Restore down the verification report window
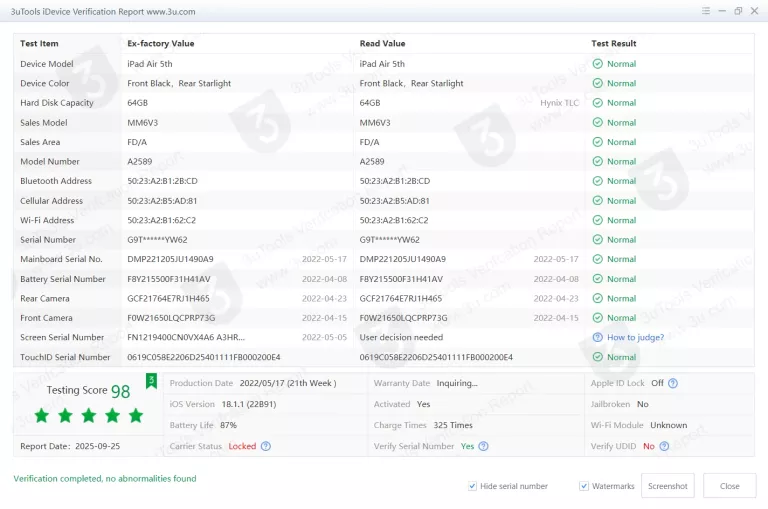Screen dimensions: 768x509 [738, 11]
